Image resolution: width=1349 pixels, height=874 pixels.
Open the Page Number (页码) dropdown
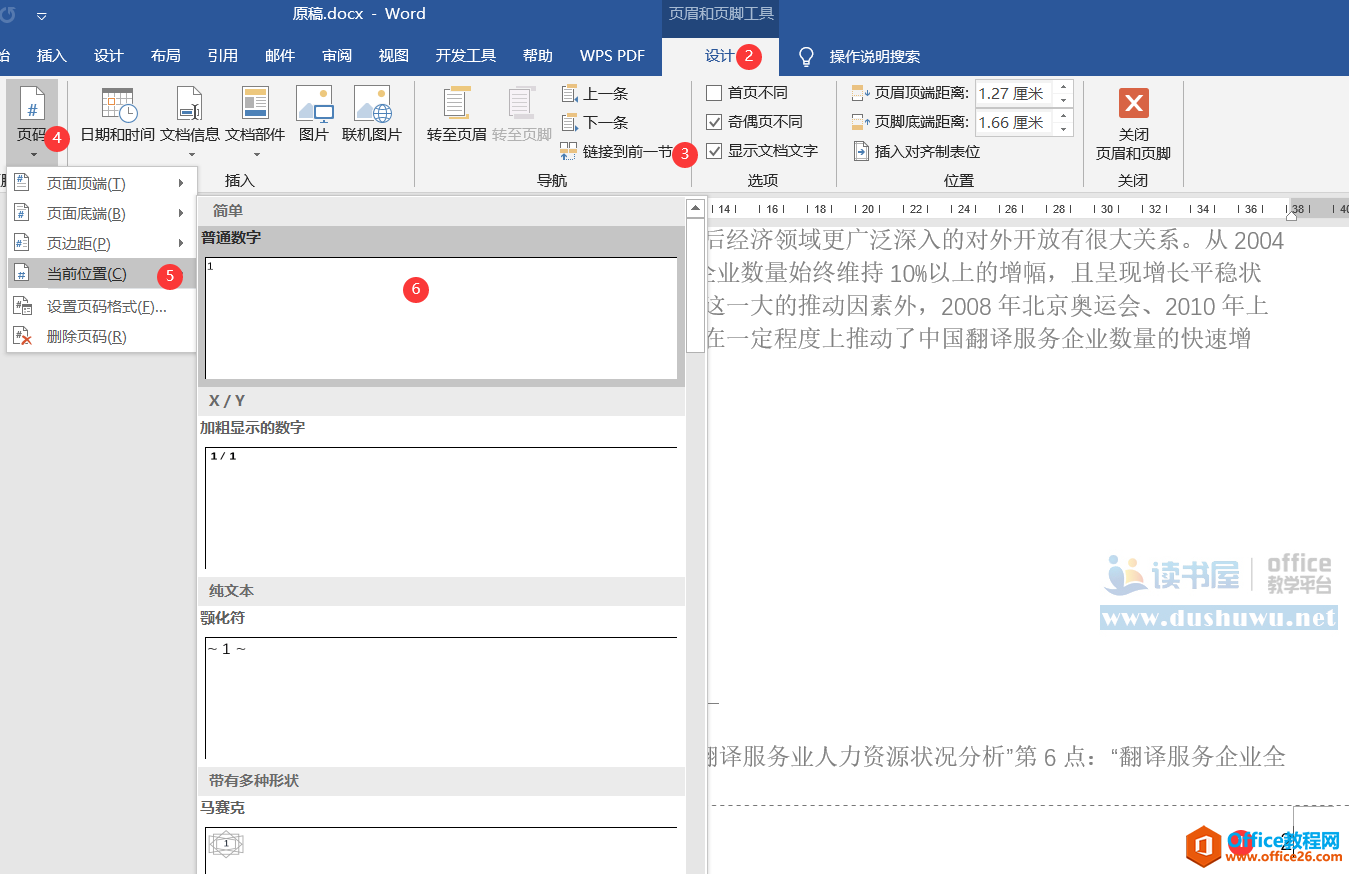tap(32, 123)
